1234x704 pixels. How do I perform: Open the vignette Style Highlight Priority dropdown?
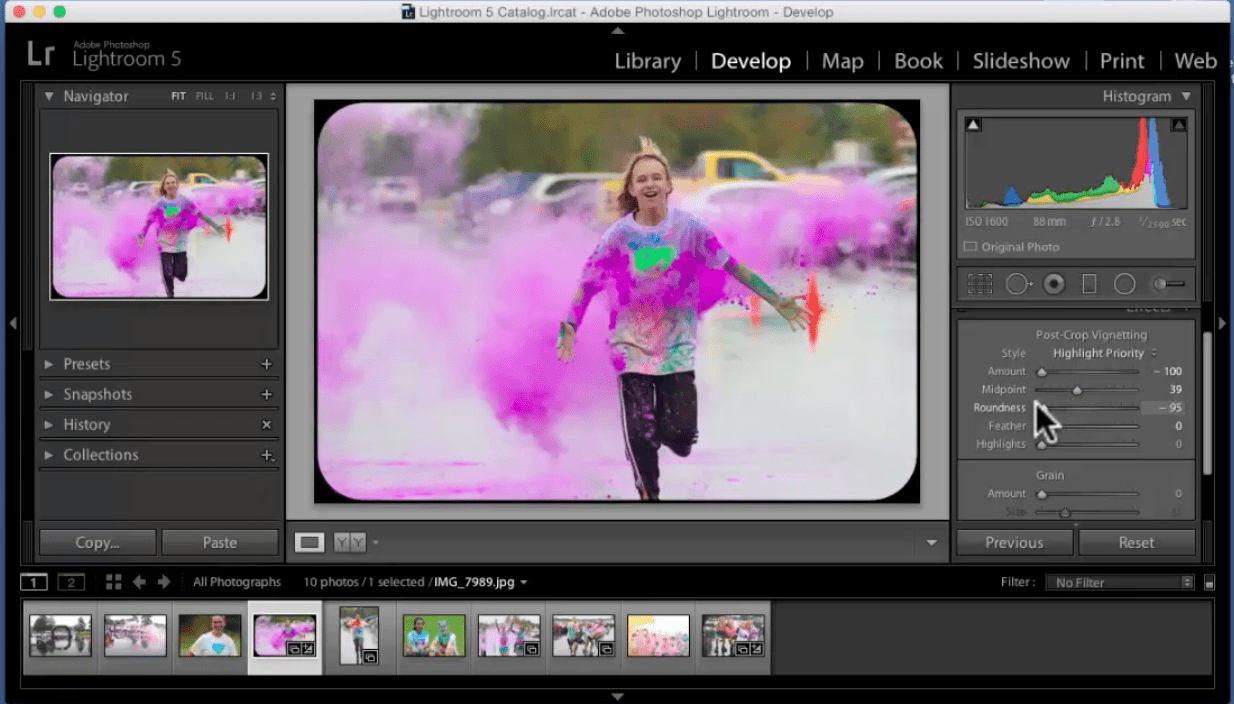[1104, 353]
